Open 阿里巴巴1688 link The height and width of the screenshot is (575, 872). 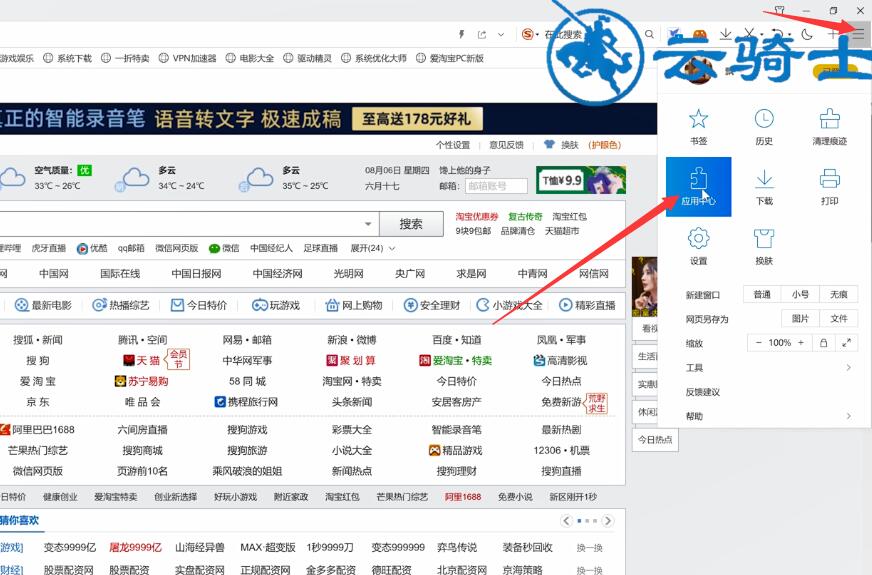pyautogui.click(x=37, y=429)
